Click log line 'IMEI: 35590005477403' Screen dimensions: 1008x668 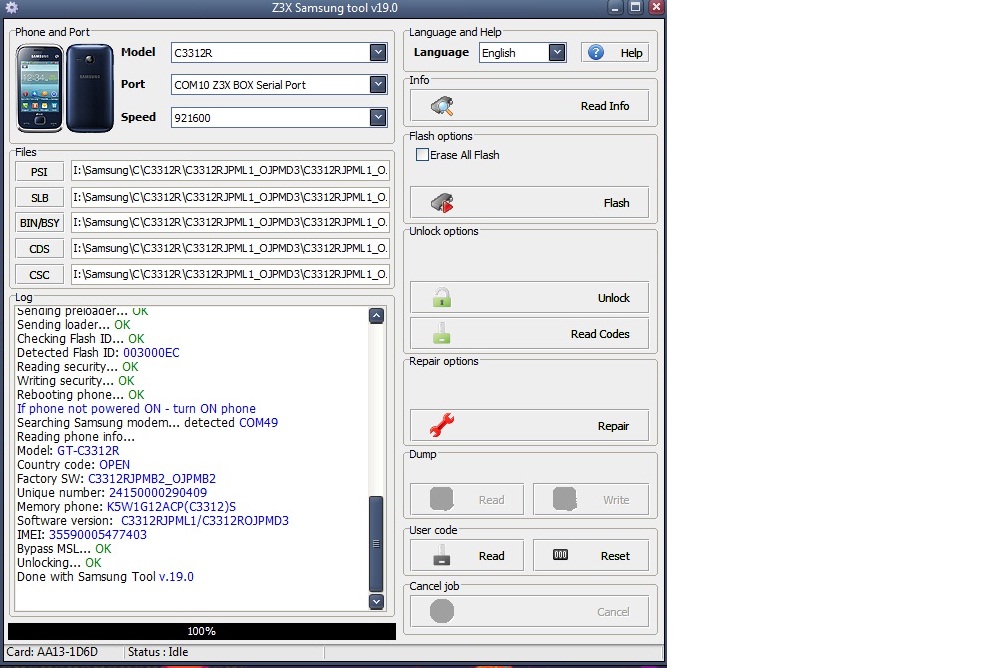82,535
